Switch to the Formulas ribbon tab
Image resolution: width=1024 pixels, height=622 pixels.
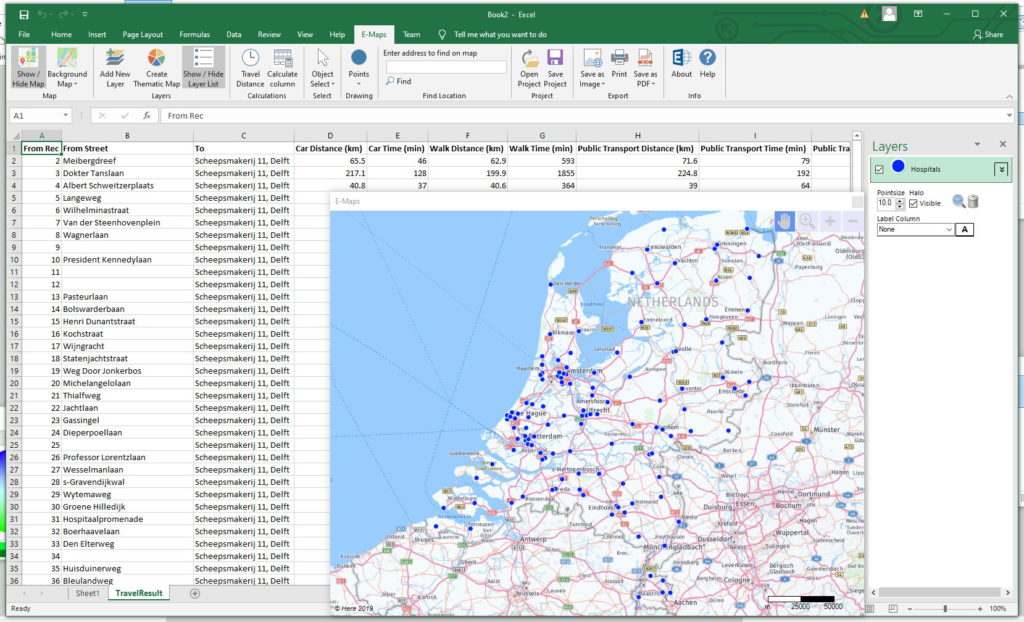pos(195,35)
